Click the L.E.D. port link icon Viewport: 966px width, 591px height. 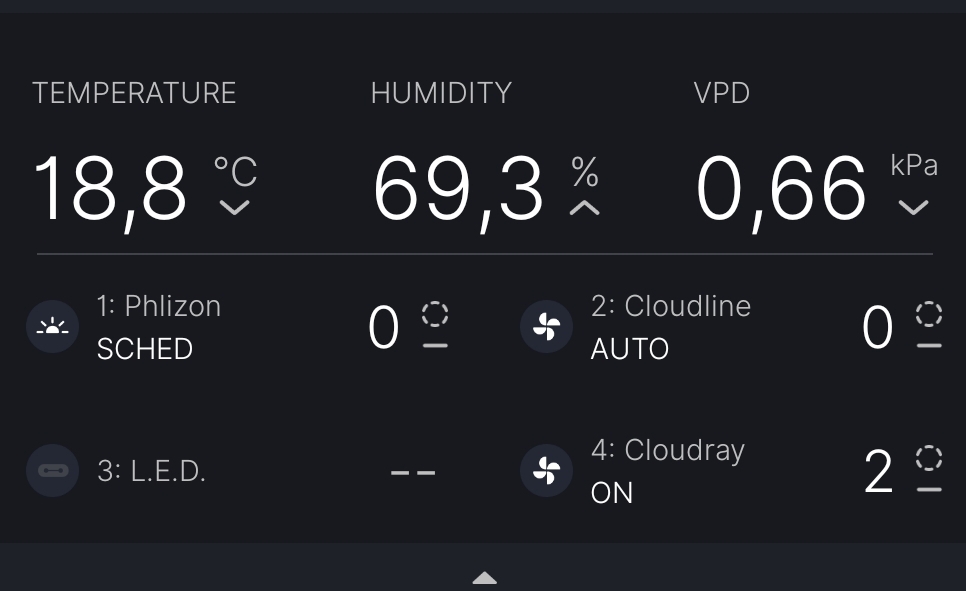[x=52, y=471]
